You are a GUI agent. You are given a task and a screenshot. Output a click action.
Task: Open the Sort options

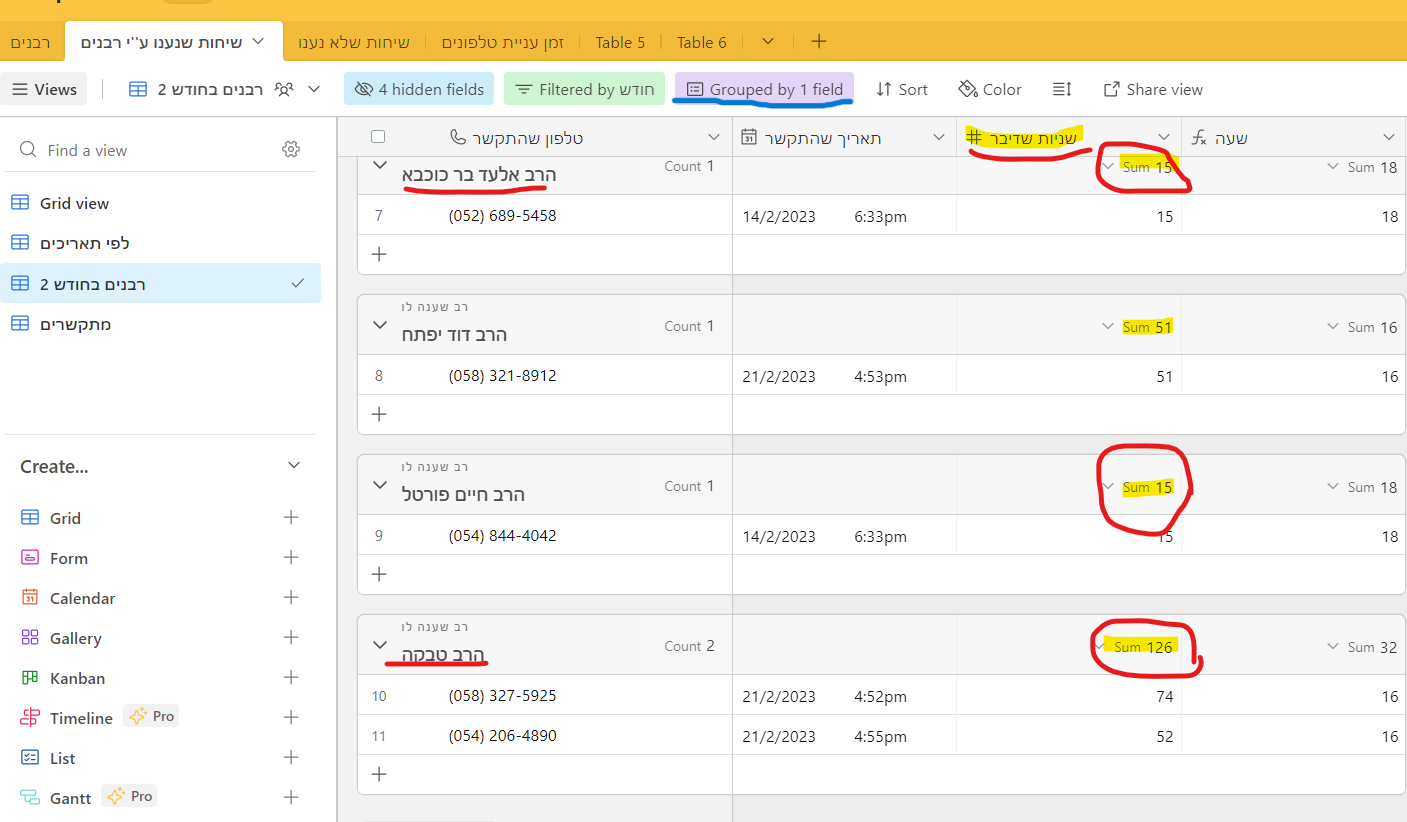[901, 89]
